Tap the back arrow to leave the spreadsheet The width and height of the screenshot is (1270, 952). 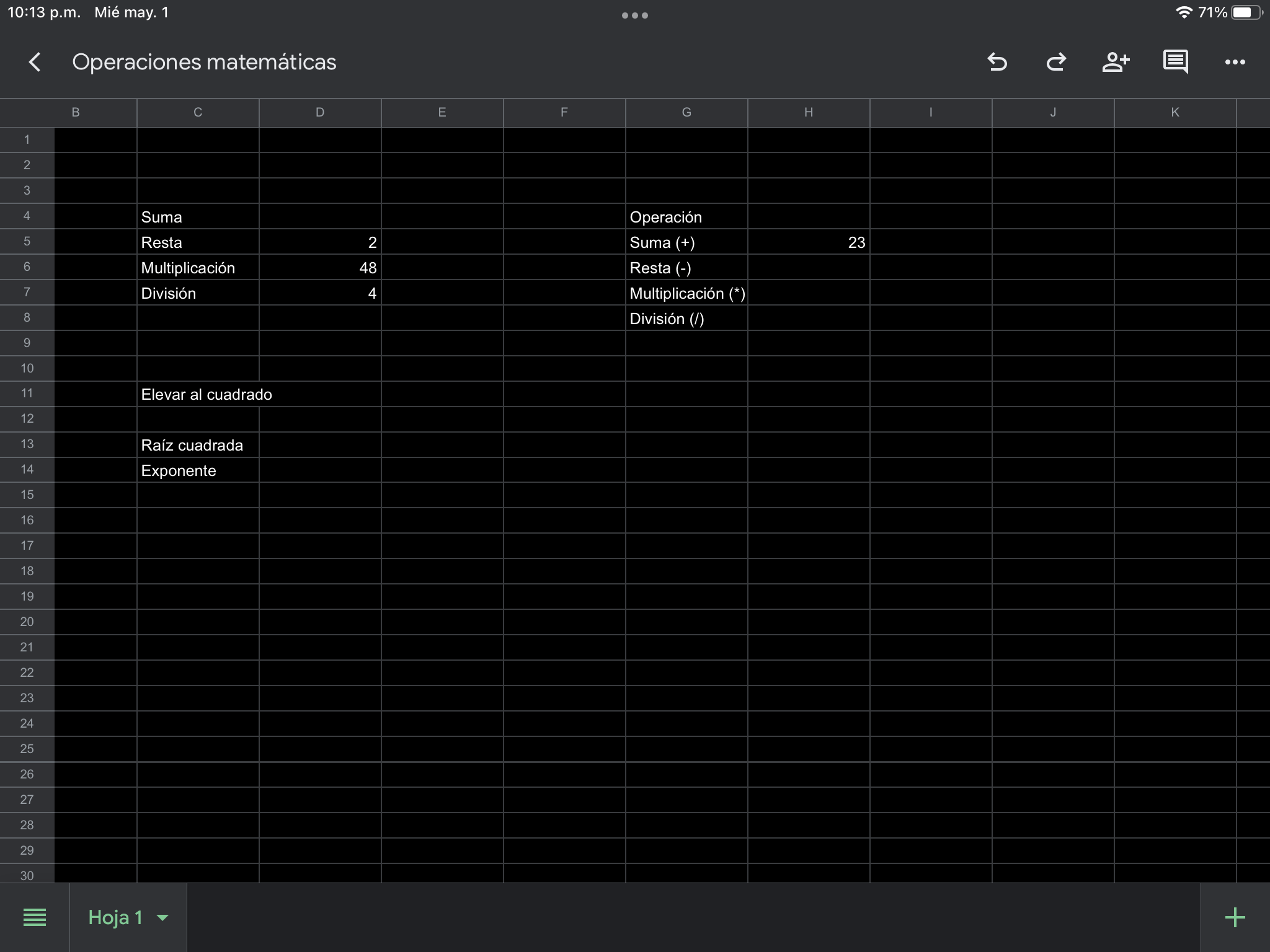click(x=35, y=62)
